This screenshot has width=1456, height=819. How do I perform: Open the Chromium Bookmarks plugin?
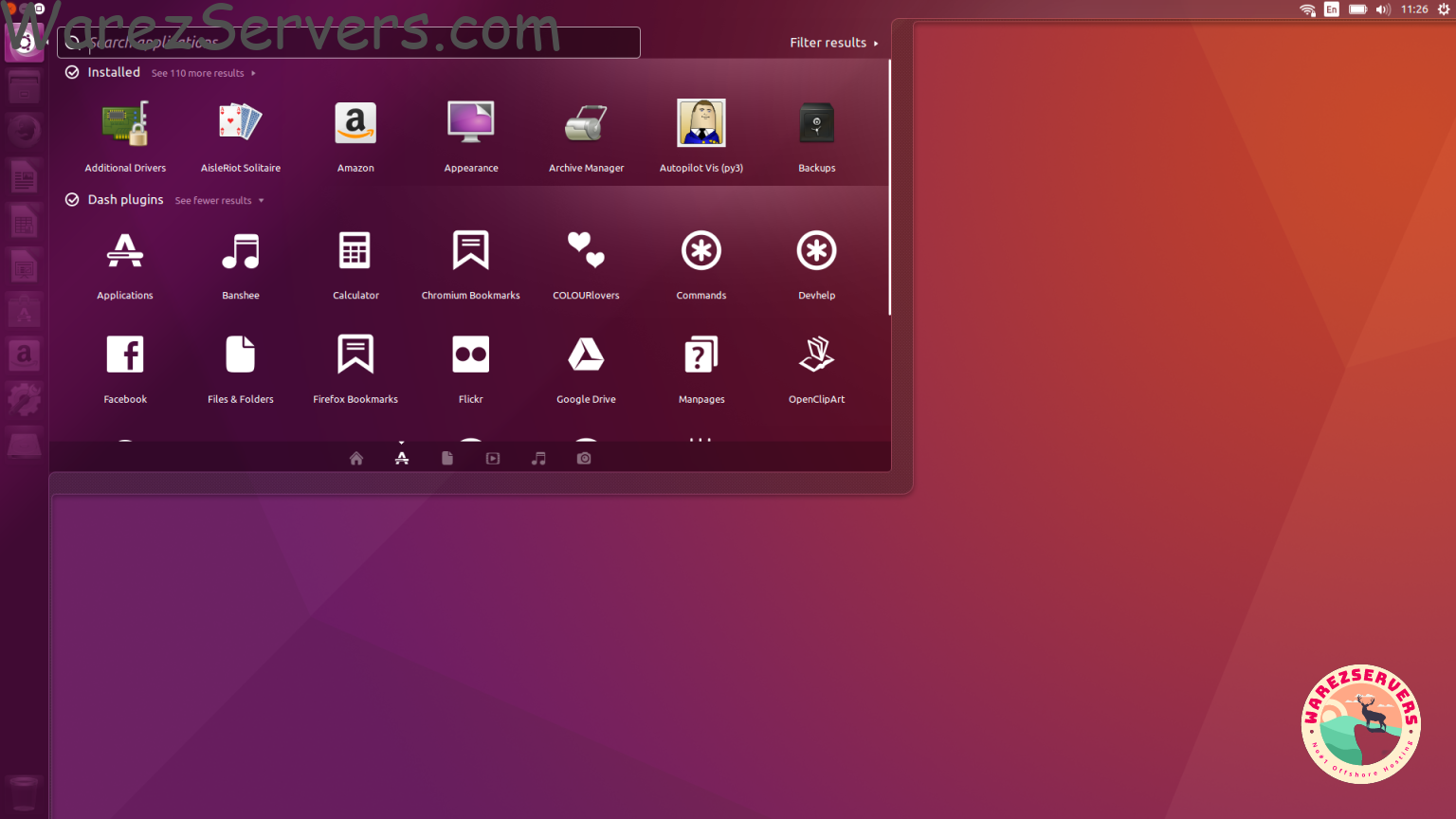(471, 263)
